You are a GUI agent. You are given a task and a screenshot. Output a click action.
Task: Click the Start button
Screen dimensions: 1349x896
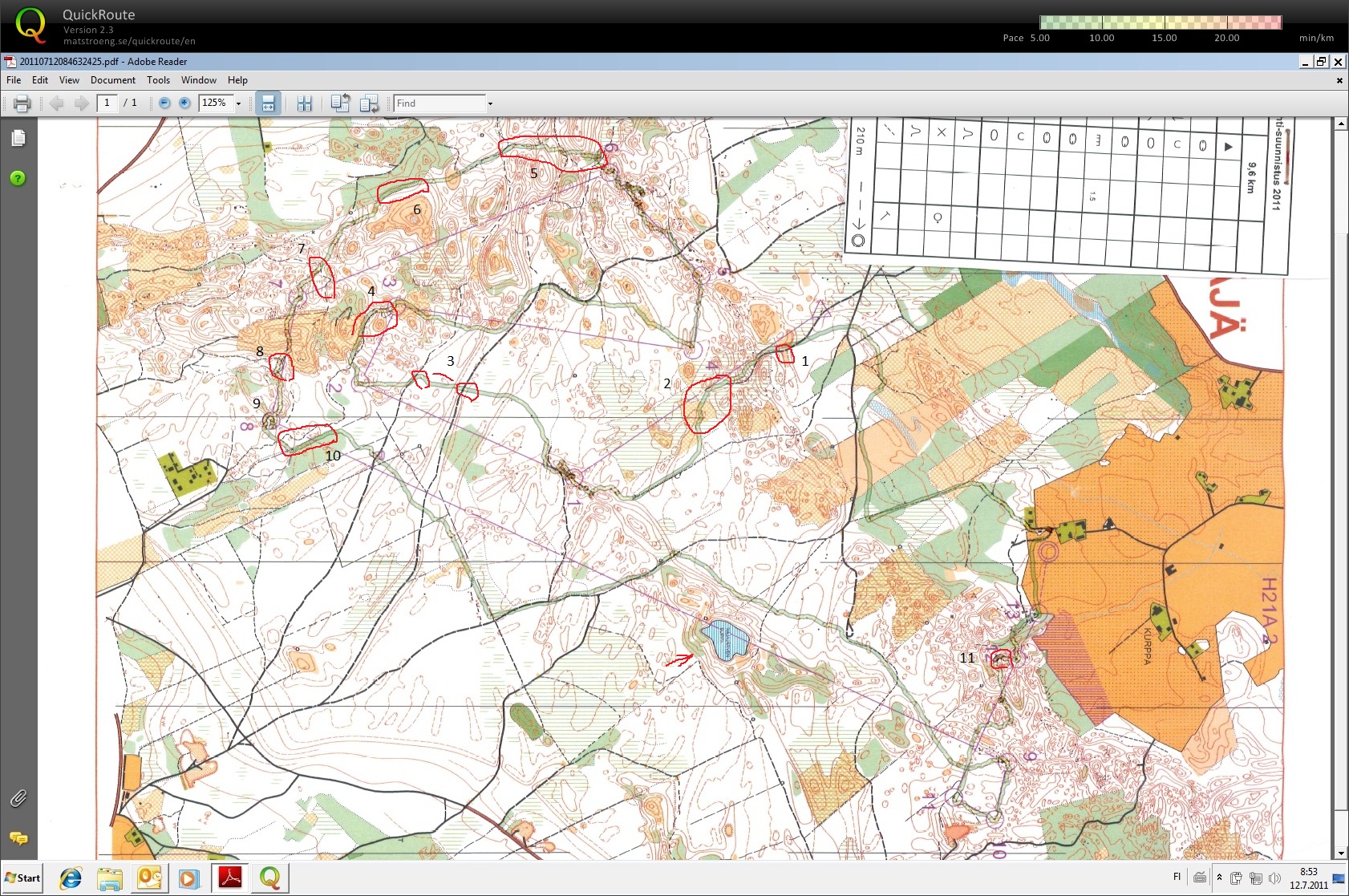(x=22, y=878)
